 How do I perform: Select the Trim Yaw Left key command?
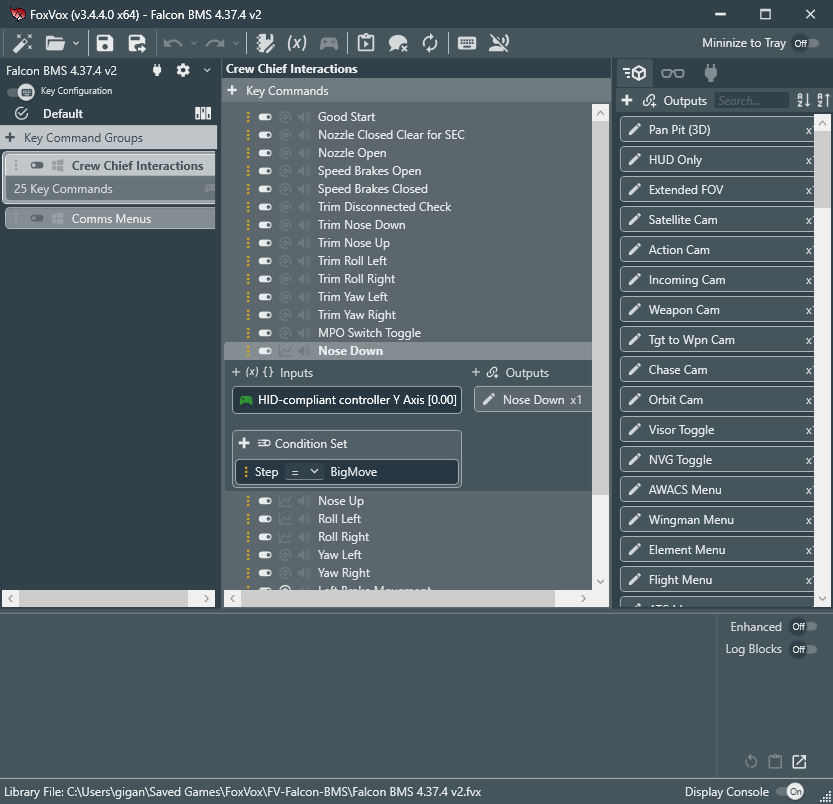point(353,297)
